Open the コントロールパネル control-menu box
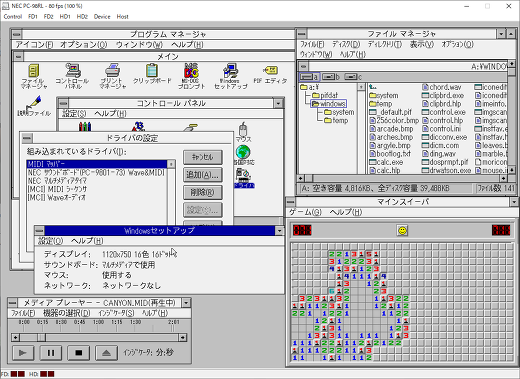 tap(63, 103)
